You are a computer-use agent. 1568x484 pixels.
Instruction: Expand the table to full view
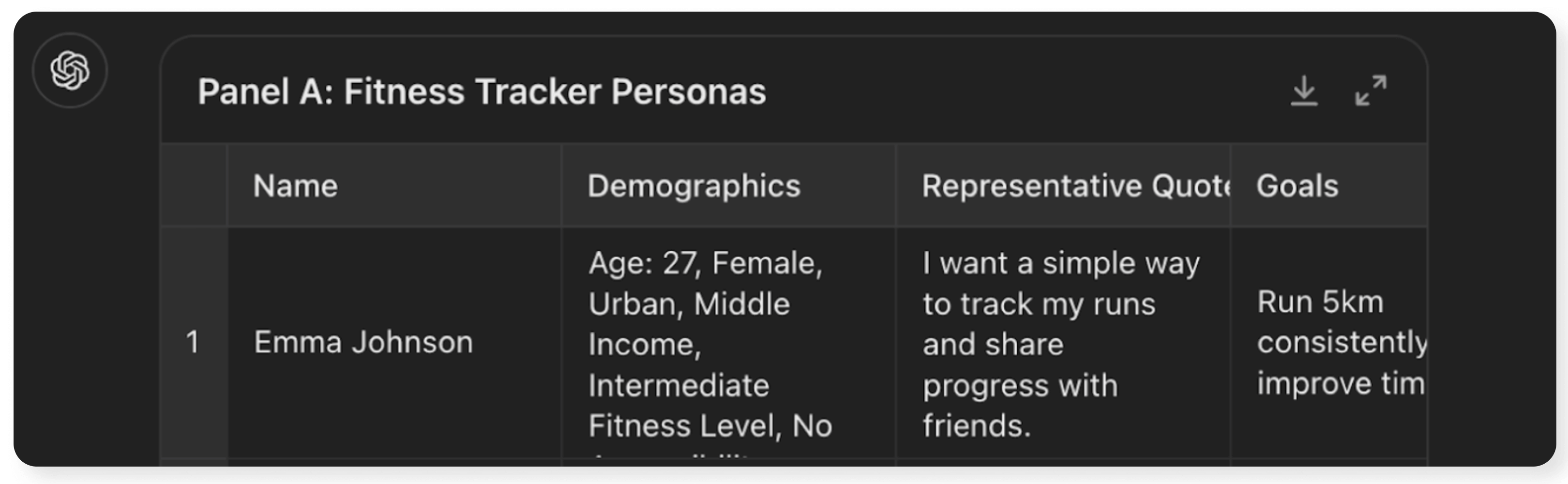pos(1371,91)
